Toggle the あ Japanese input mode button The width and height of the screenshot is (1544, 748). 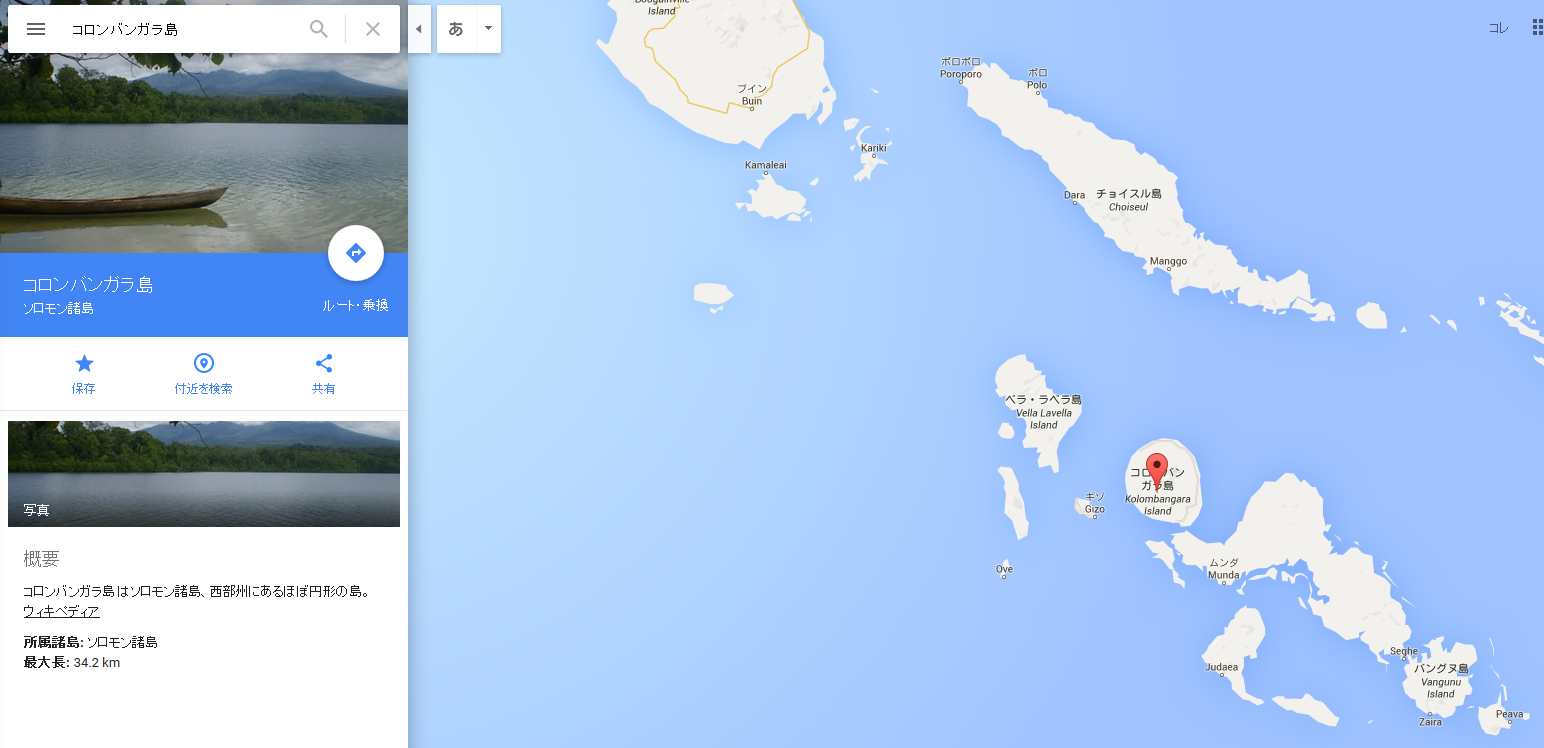456,29
